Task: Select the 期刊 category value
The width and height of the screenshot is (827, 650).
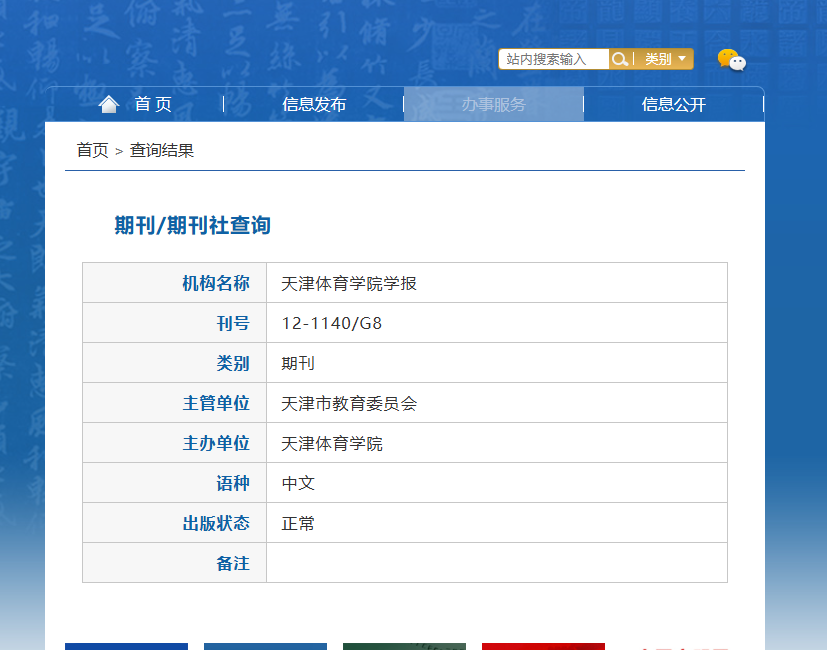Action: pos(298,363)
